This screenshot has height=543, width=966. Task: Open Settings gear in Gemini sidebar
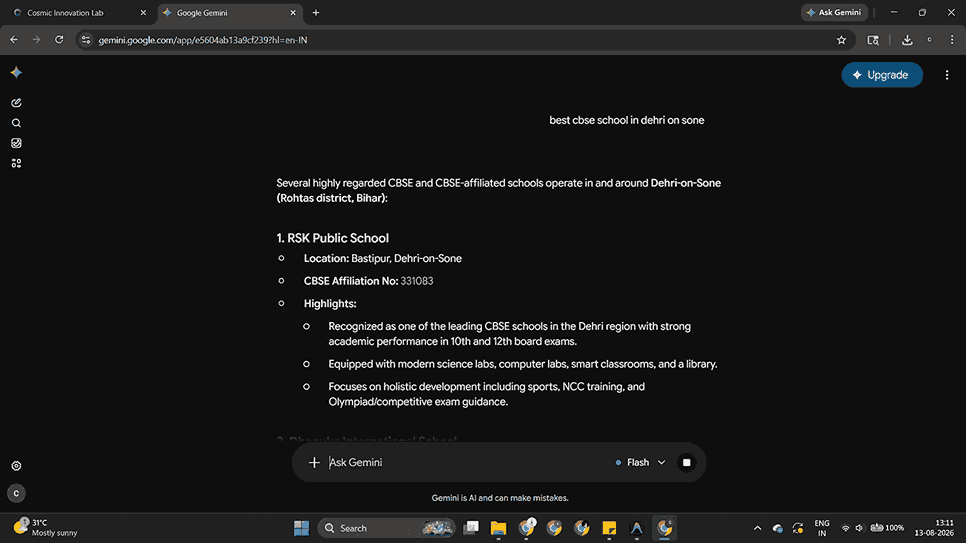[16, 466]
